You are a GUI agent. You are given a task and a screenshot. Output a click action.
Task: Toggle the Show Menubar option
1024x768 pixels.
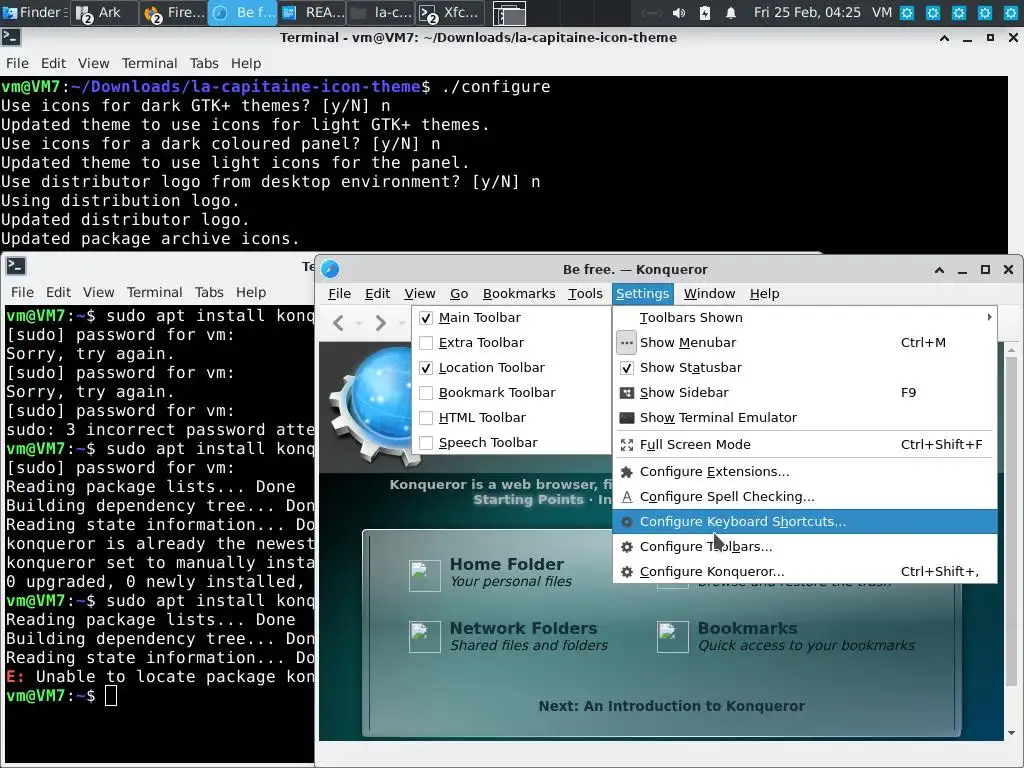[x=805, y=342]
